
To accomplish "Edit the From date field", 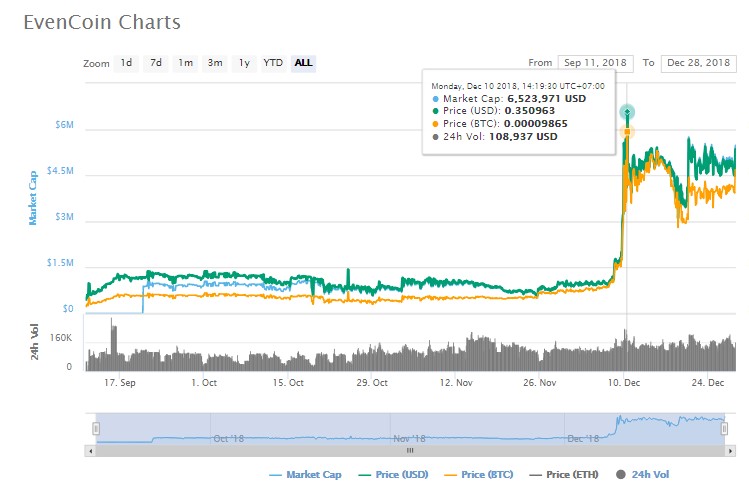I will (595, 63).
